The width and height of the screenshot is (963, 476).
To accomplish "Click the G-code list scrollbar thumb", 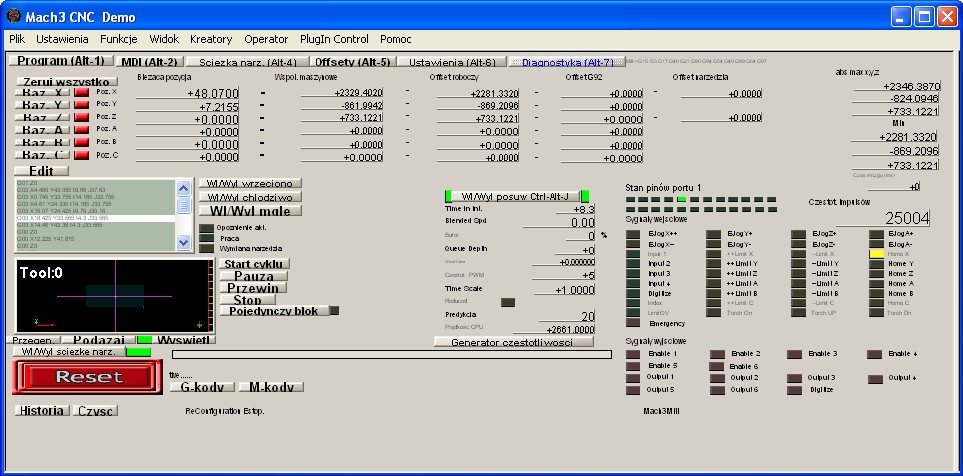I will point(184,205).
